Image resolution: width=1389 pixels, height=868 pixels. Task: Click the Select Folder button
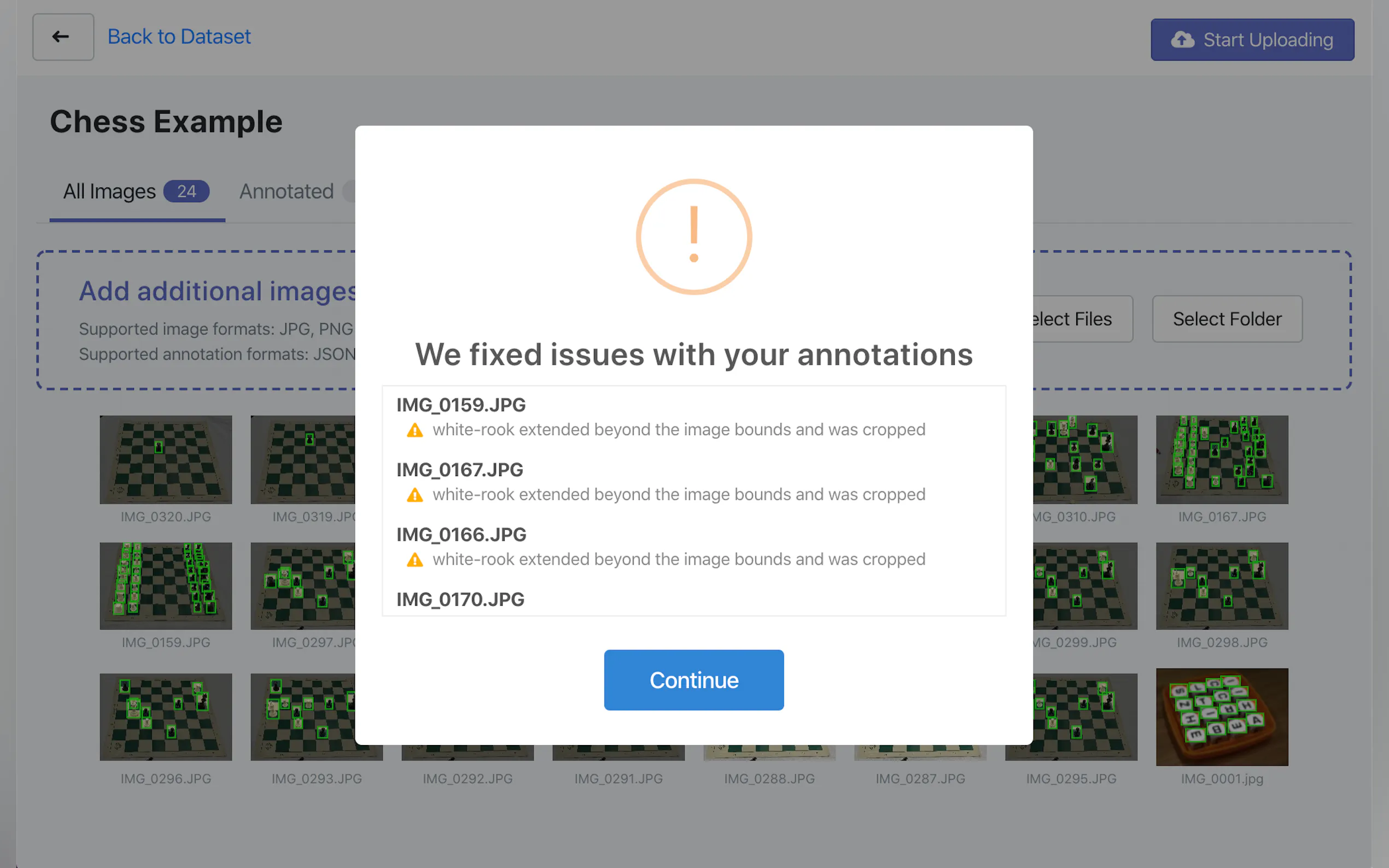click(x=1227, y=319)
